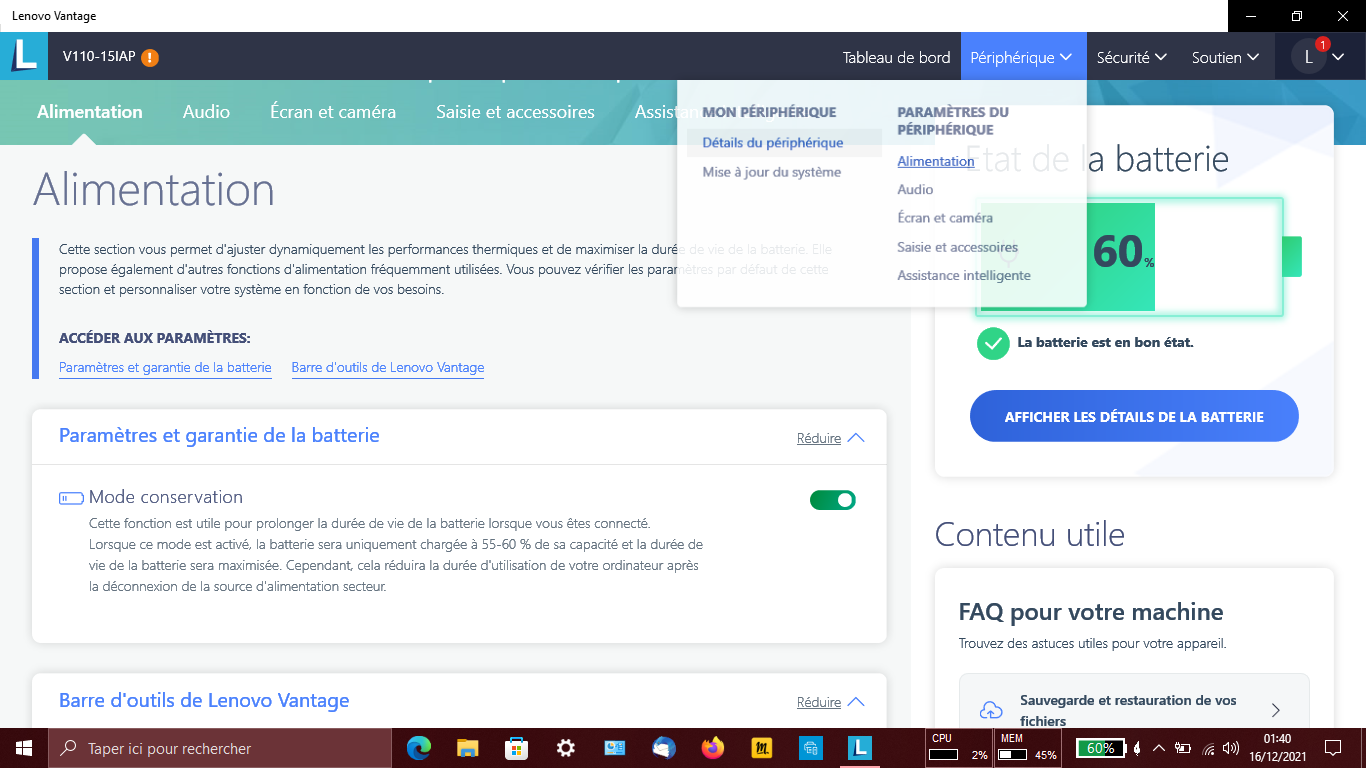Viewport: 1366px width, 768px height.
Task: Click the taskbar clock showing 01:40
Action: (x=1277, y=748)
